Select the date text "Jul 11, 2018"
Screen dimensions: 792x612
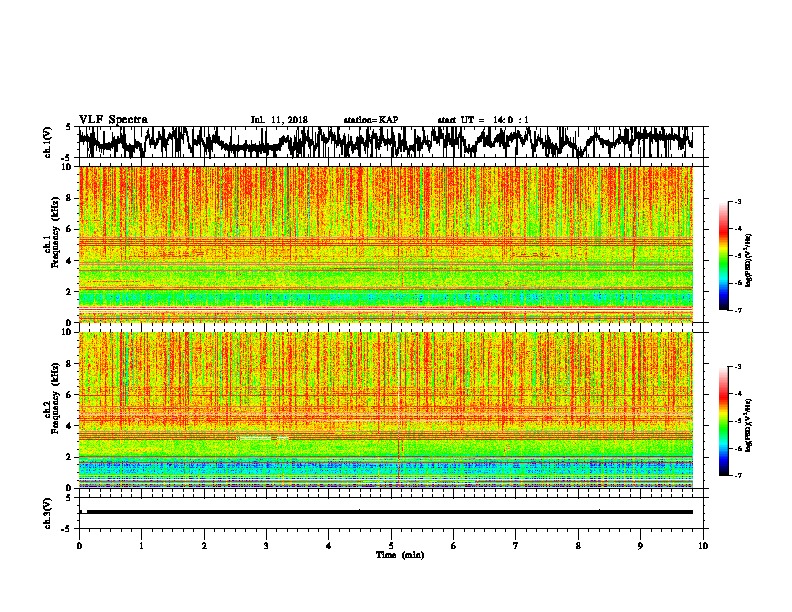[279, 120]
